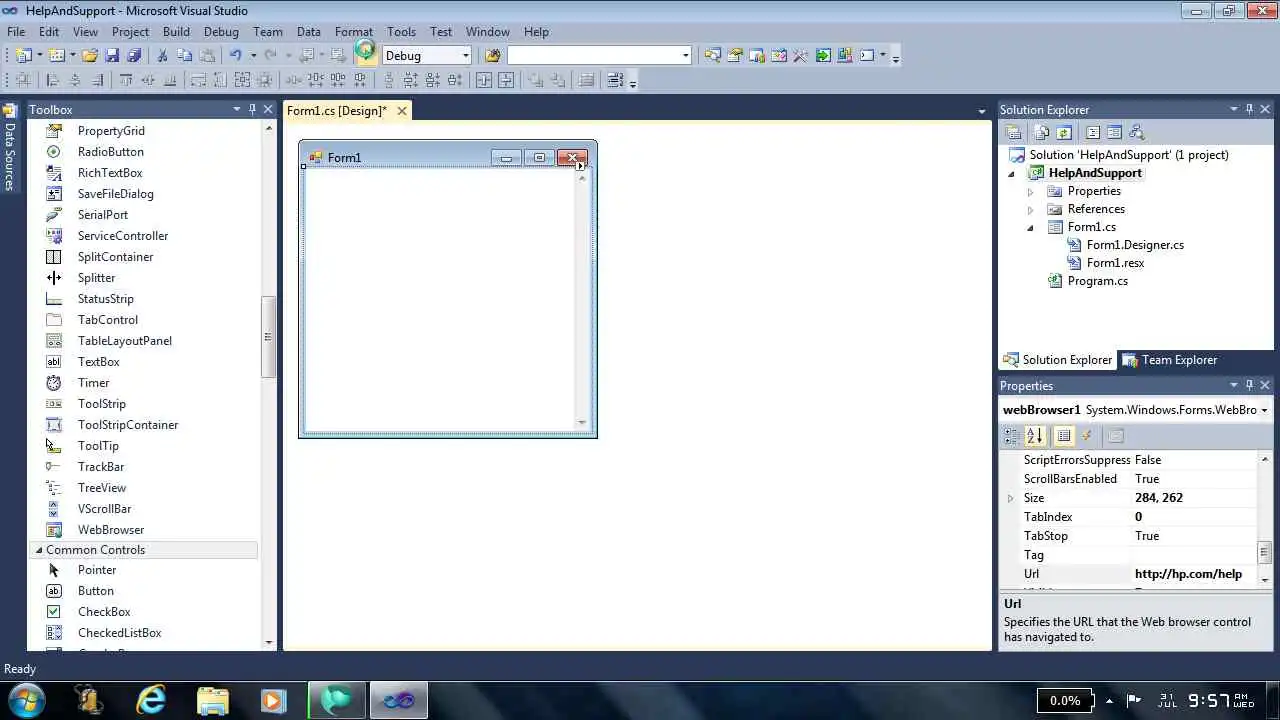The image size is (1280, 720).
Task: Click the New Project toolbar icon
Action: click(x=24, y=56)
